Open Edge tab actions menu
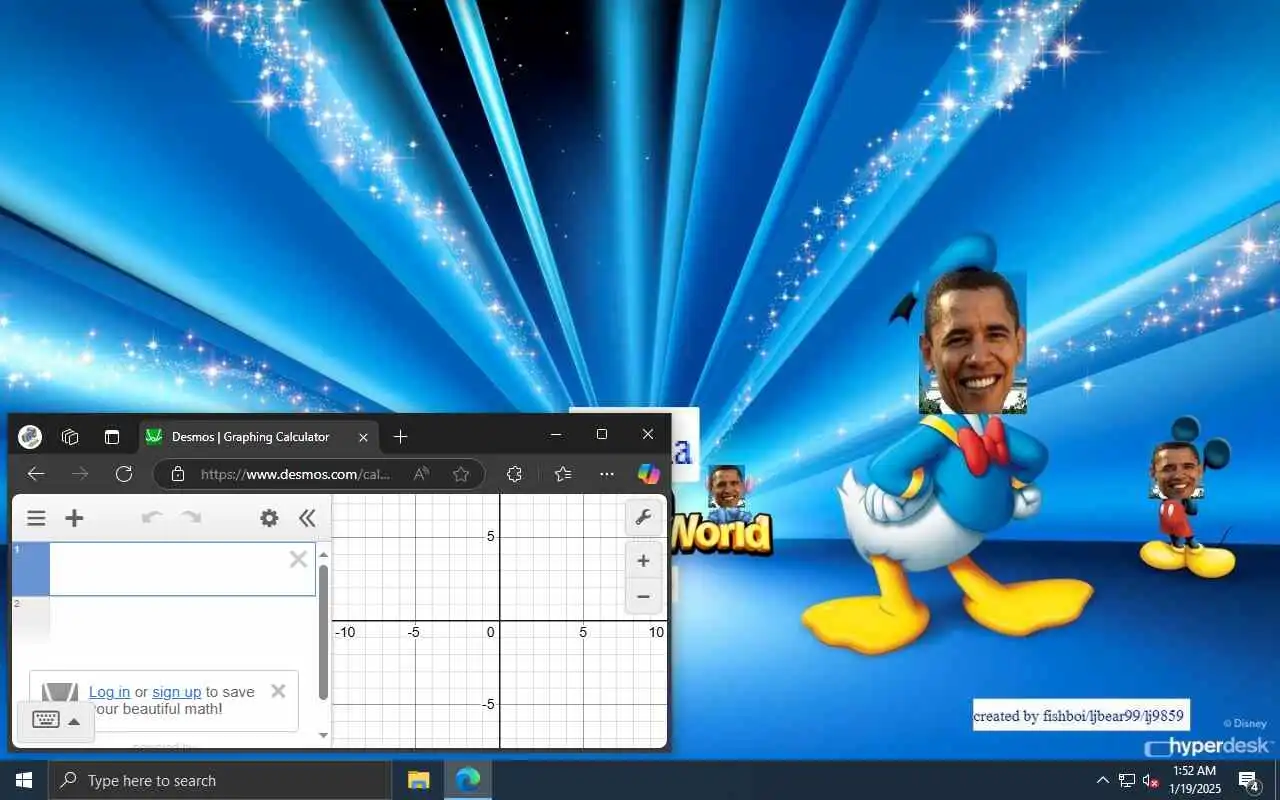 [112, 436]
